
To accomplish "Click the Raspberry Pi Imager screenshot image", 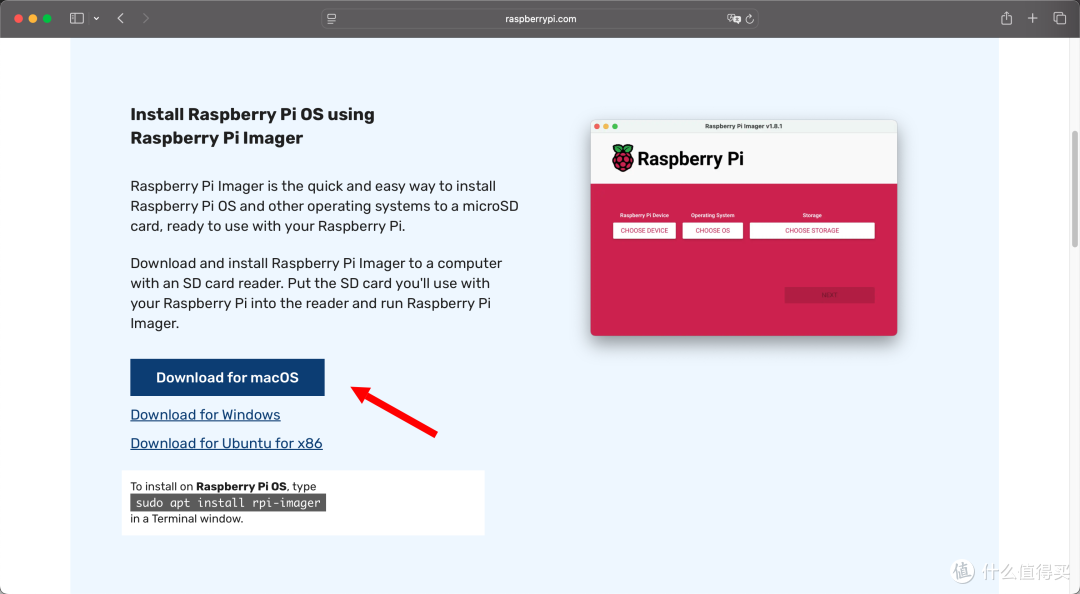I will (x=743, y=228).
